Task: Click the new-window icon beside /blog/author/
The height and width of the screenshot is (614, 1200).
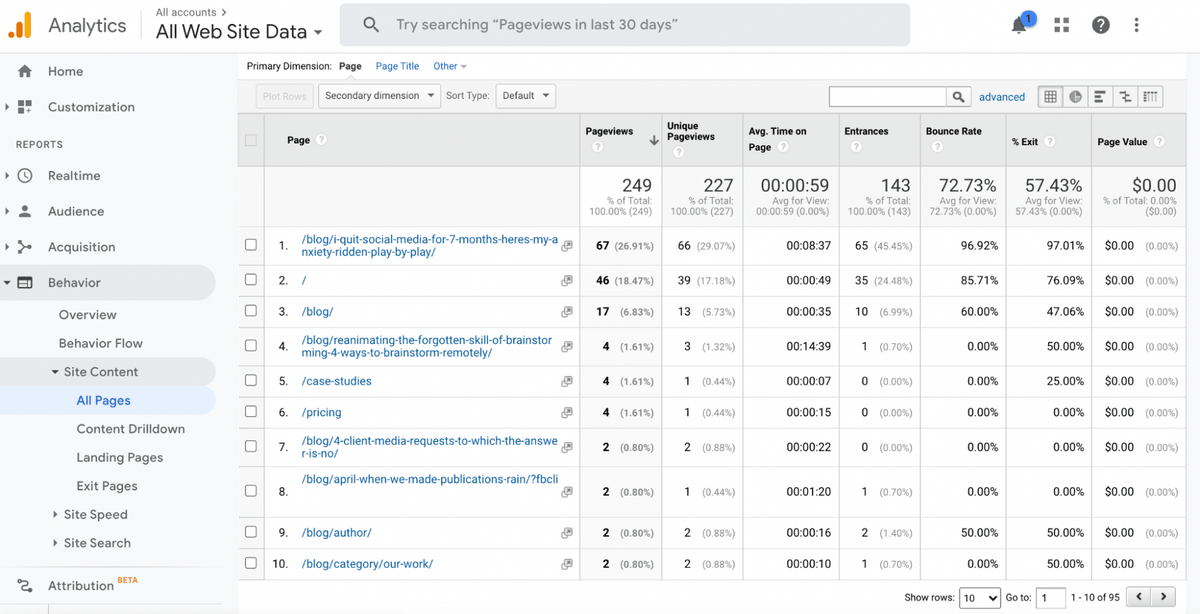Action: (567, 534)
